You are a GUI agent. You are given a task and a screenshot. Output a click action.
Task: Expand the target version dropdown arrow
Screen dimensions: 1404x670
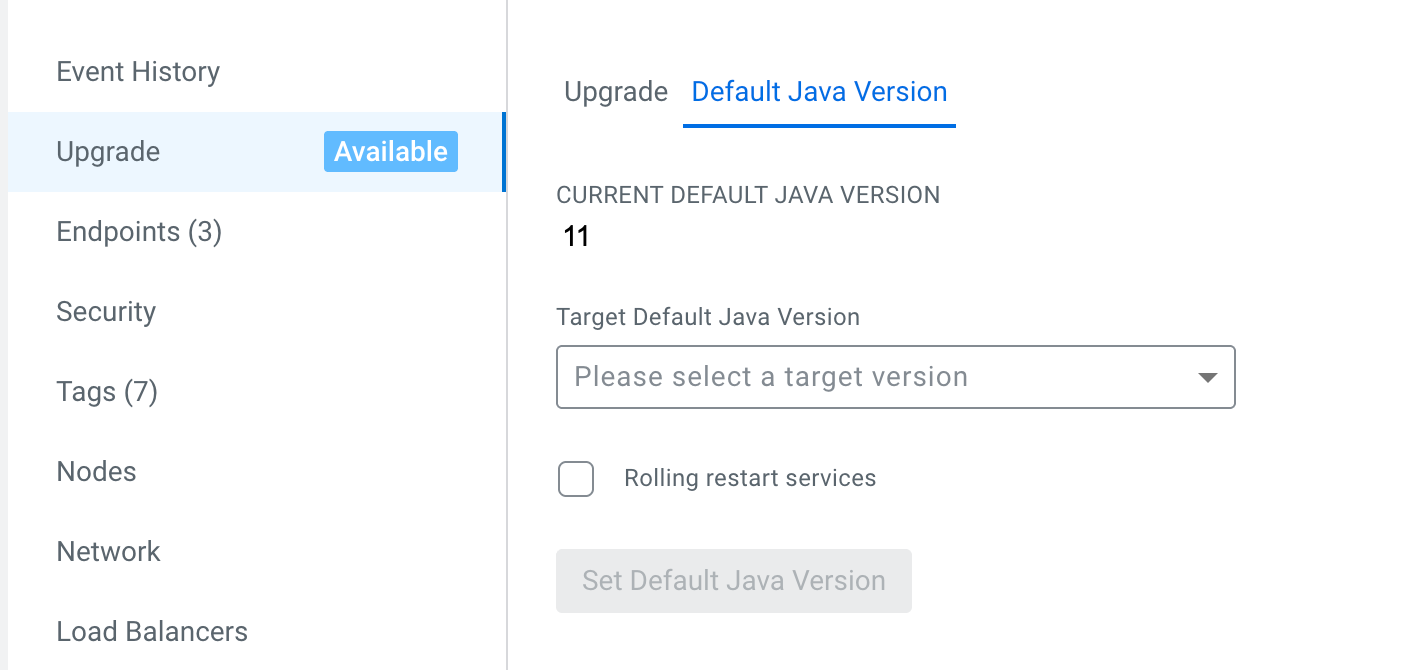pyautogui.click(x=1207, y=378)
